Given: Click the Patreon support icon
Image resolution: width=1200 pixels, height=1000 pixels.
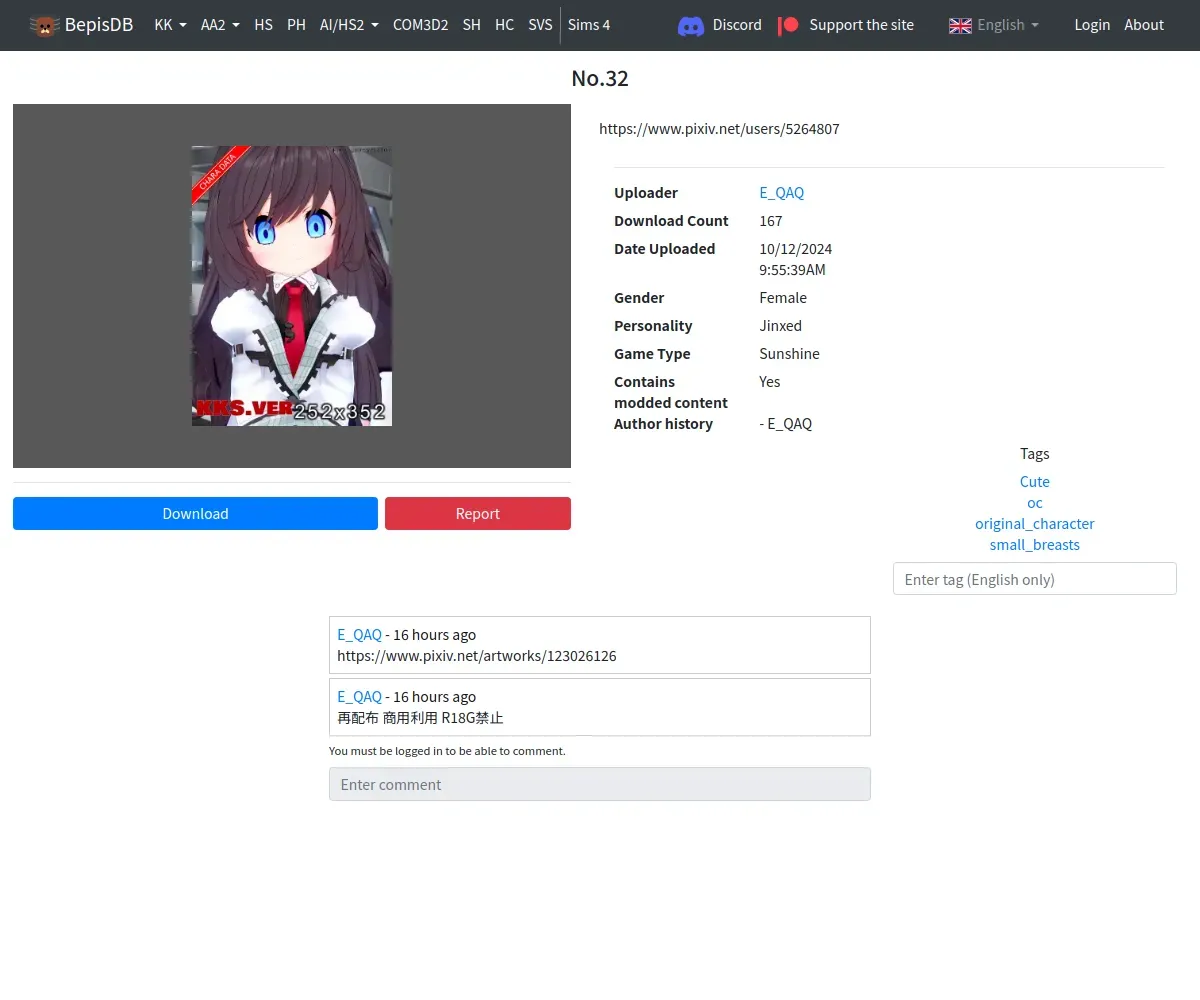Looking at the screenshot, I should [789, 25].
